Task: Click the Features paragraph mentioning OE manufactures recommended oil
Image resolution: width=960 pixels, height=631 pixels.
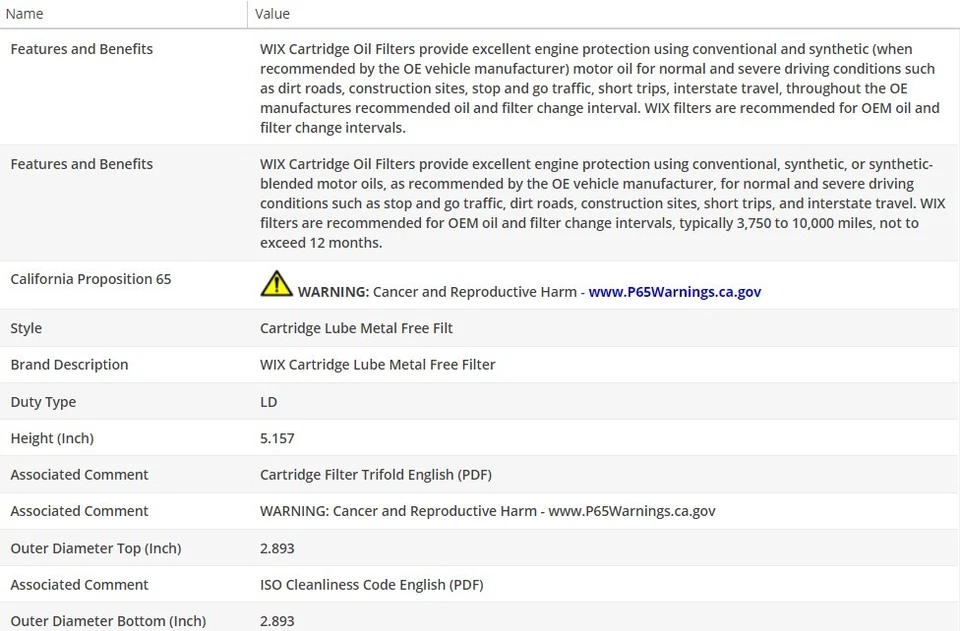Action: click(x=600, y=88)
